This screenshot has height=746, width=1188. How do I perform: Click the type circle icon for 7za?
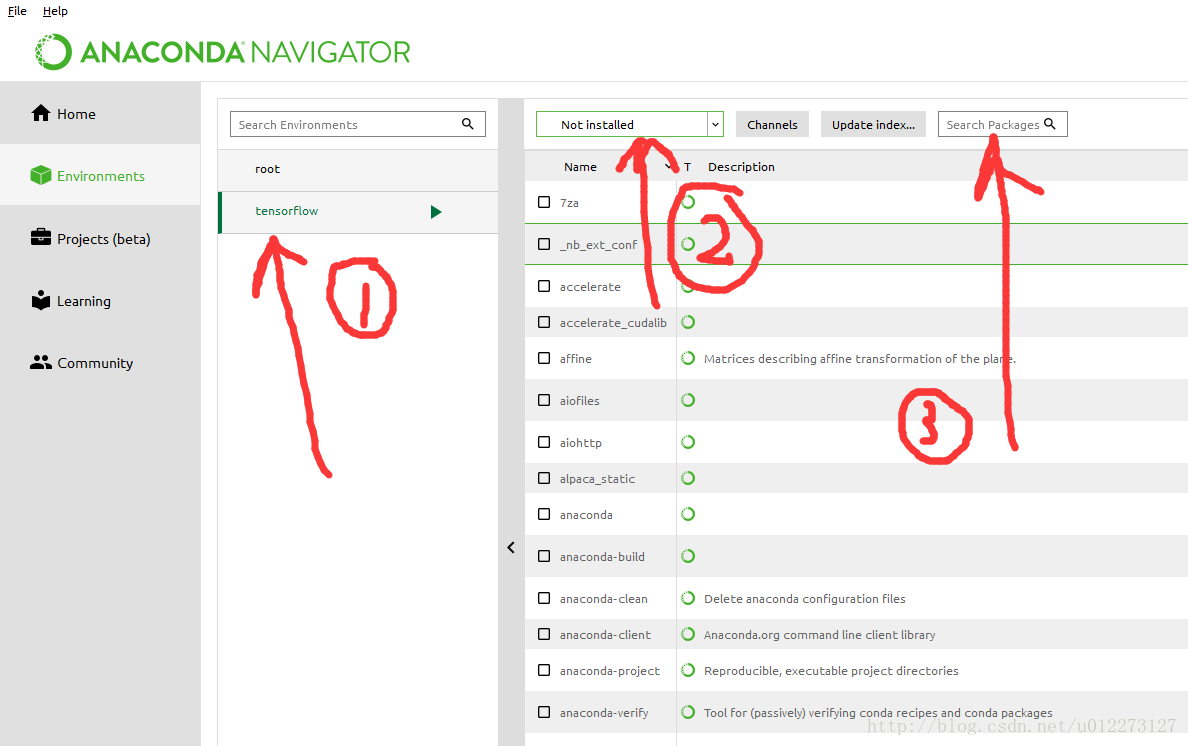pos(688,202)
